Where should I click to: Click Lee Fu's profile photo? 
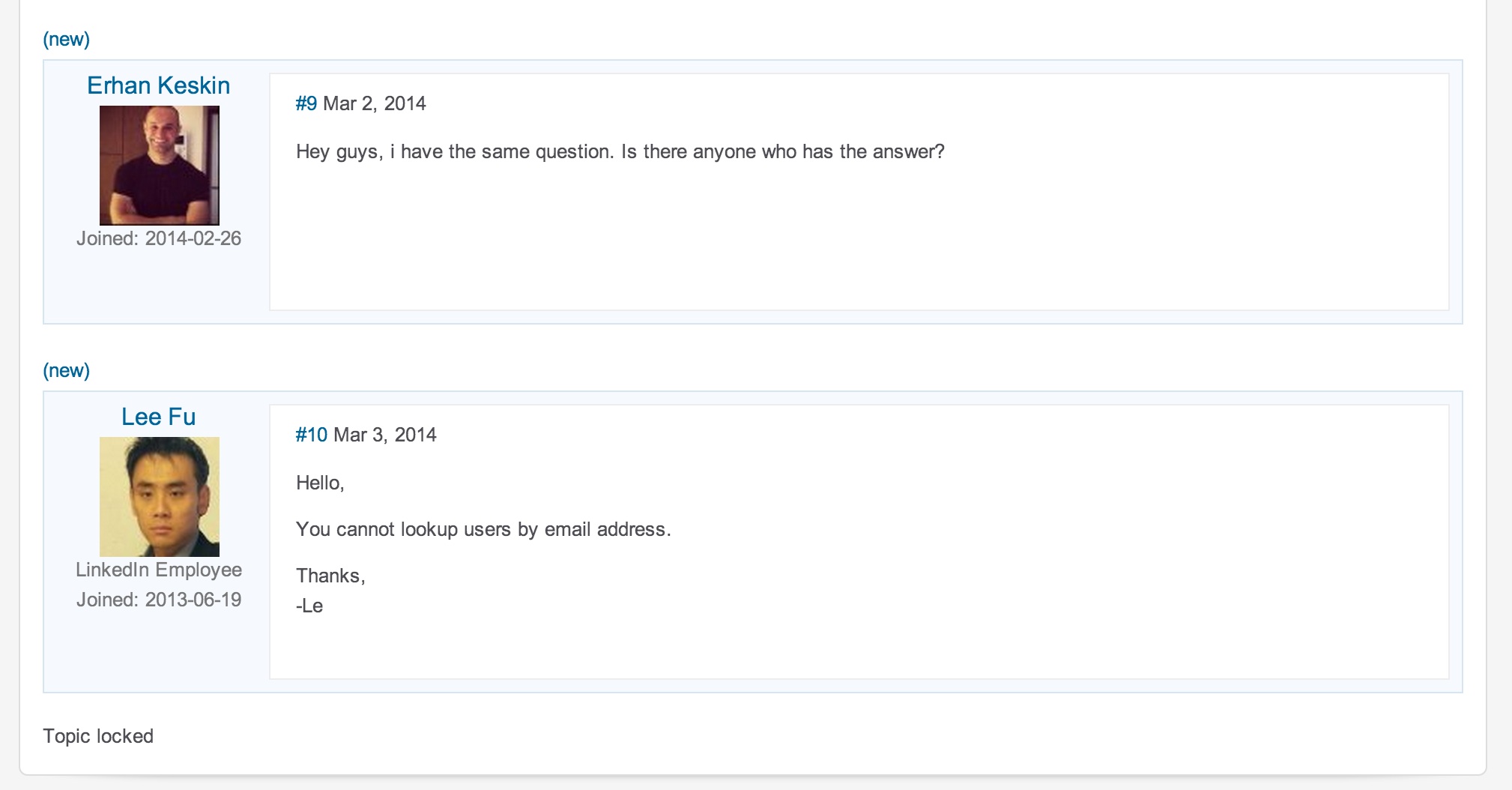pyautogui.click(x=160, y=496)
